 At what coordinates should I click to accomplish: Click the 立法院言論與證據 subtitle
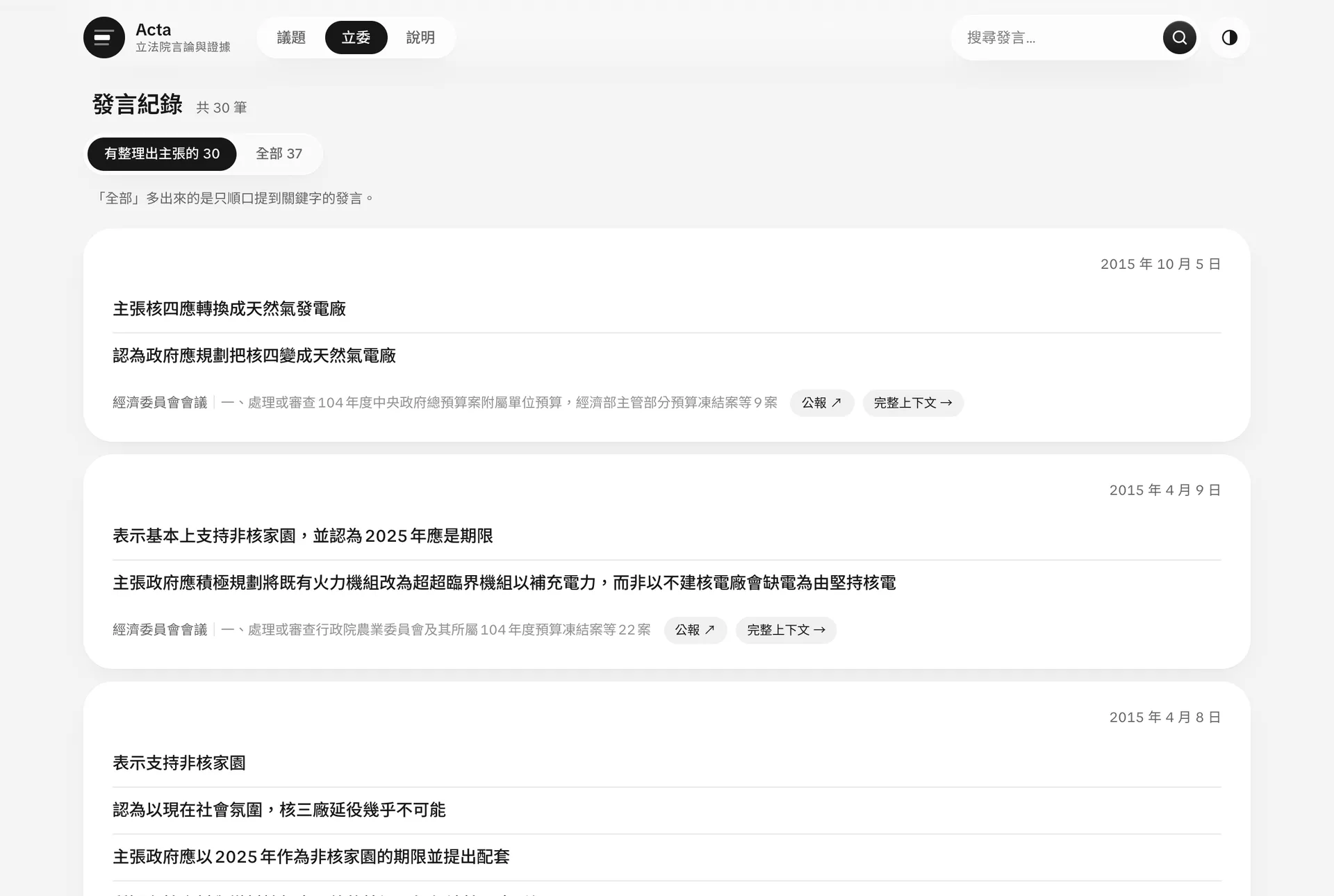pos(183,47)
